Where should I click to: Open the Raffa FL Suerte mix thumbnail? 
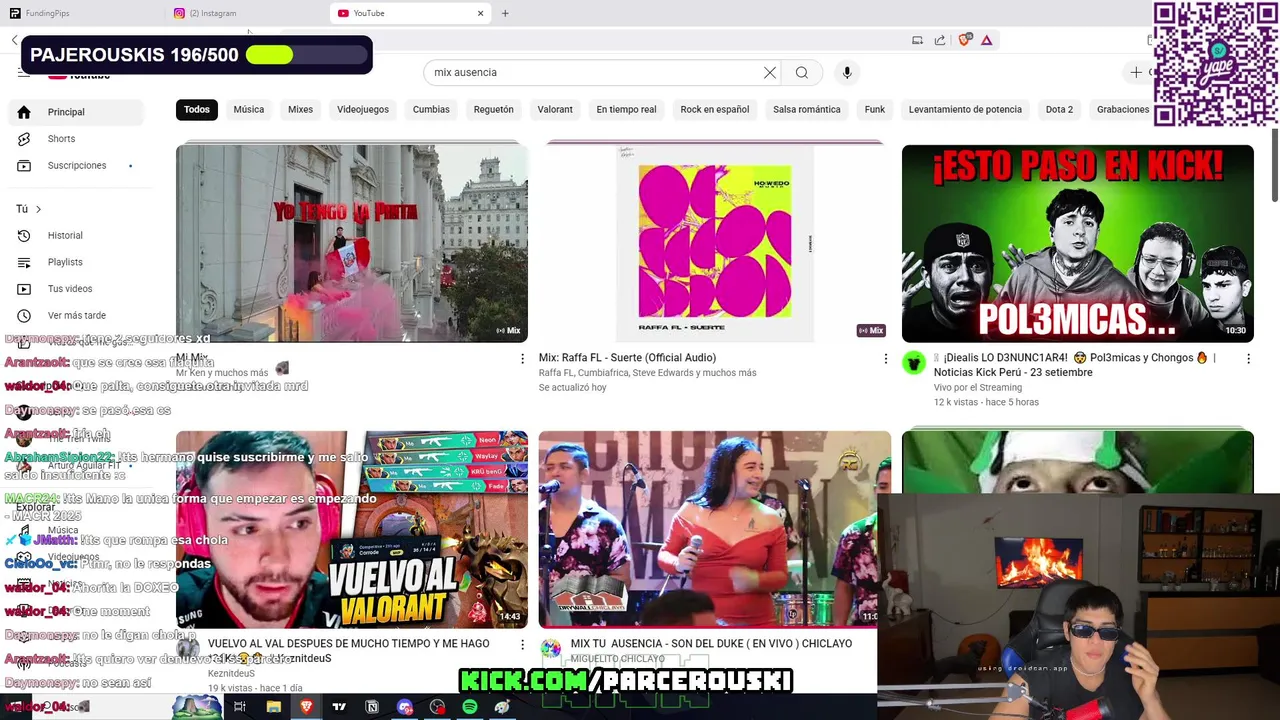pyautogui.click(x=714, y=243)
